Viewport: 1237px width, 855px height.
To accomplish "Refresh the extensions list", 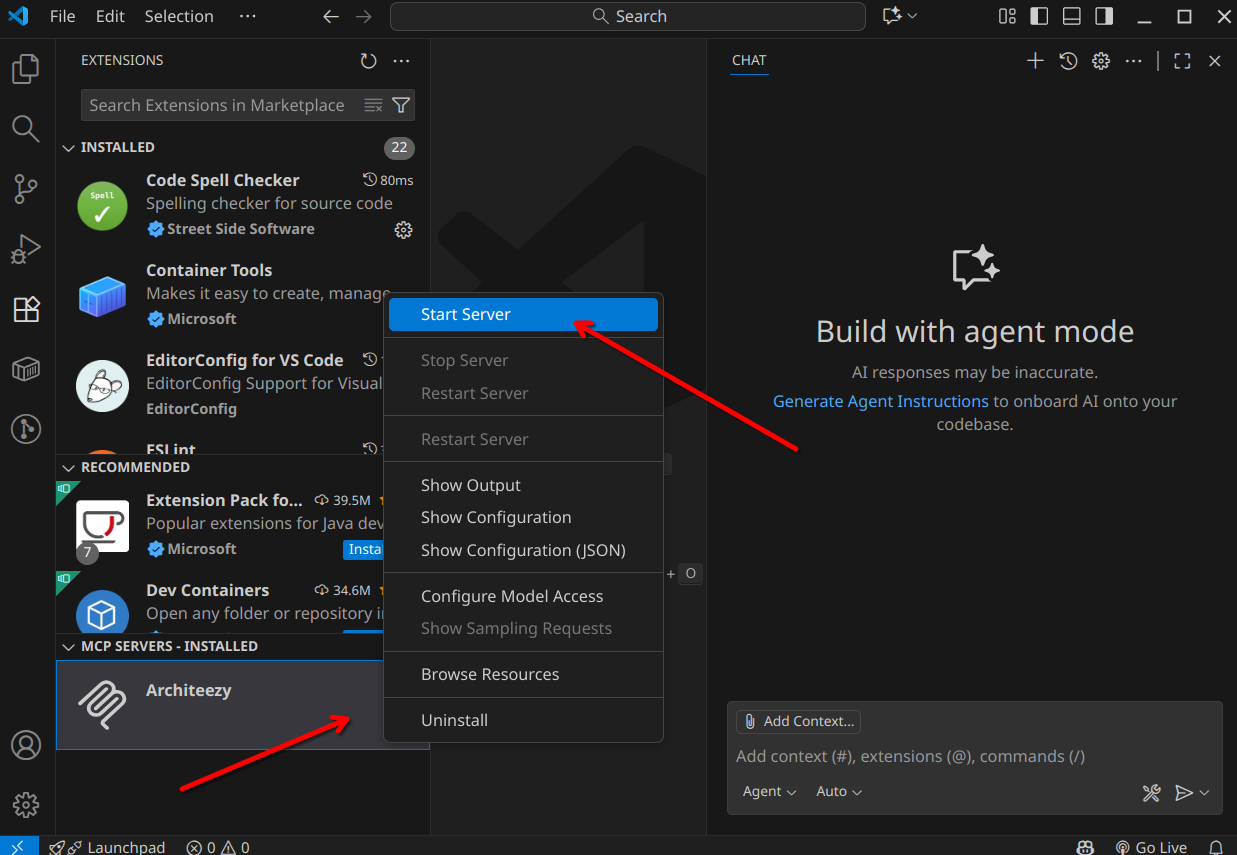I will (x=369, y=61).
